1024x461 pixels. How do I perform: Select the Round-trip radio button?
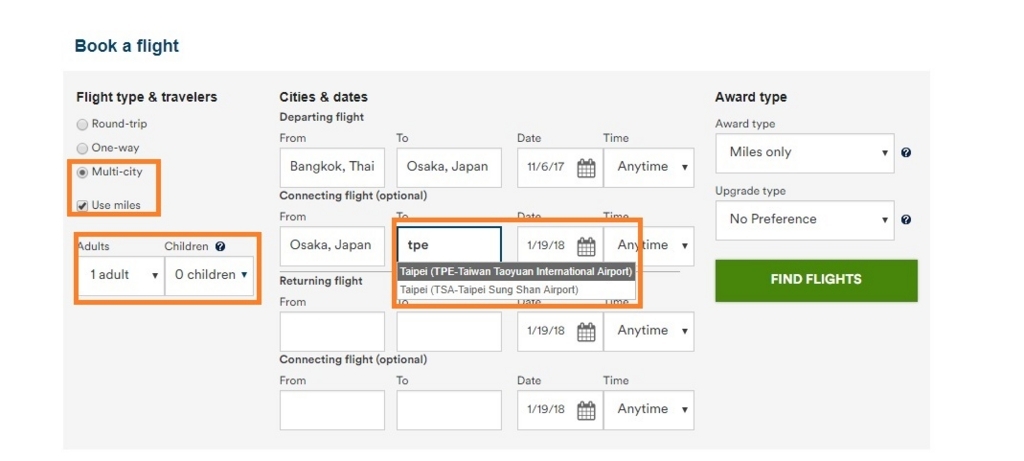[x=82, y=124]
